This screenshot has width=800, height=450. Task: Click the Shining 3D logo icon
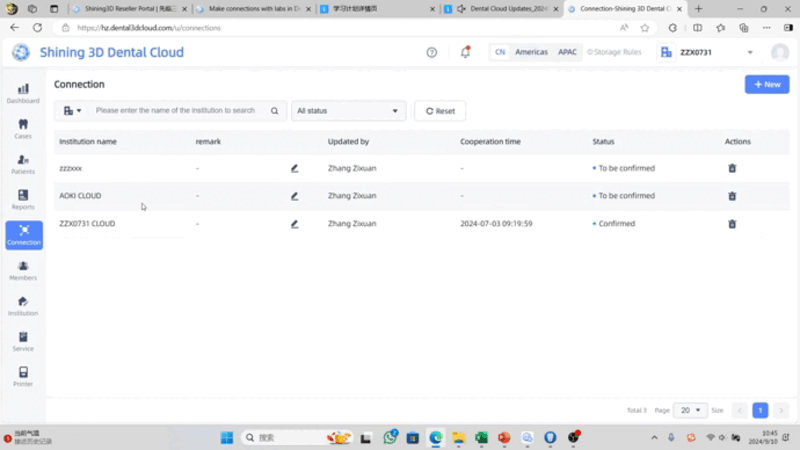[21, 52]
